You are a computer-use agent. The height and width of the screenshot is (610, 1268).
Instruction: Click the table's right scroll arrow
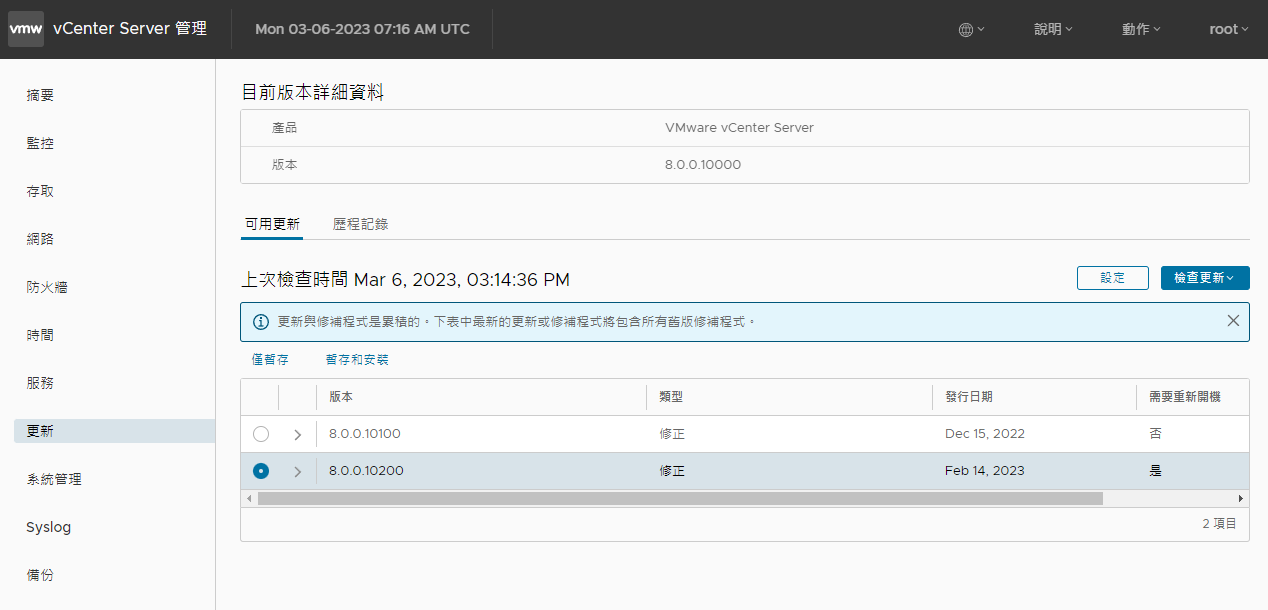coord(1241,498)
